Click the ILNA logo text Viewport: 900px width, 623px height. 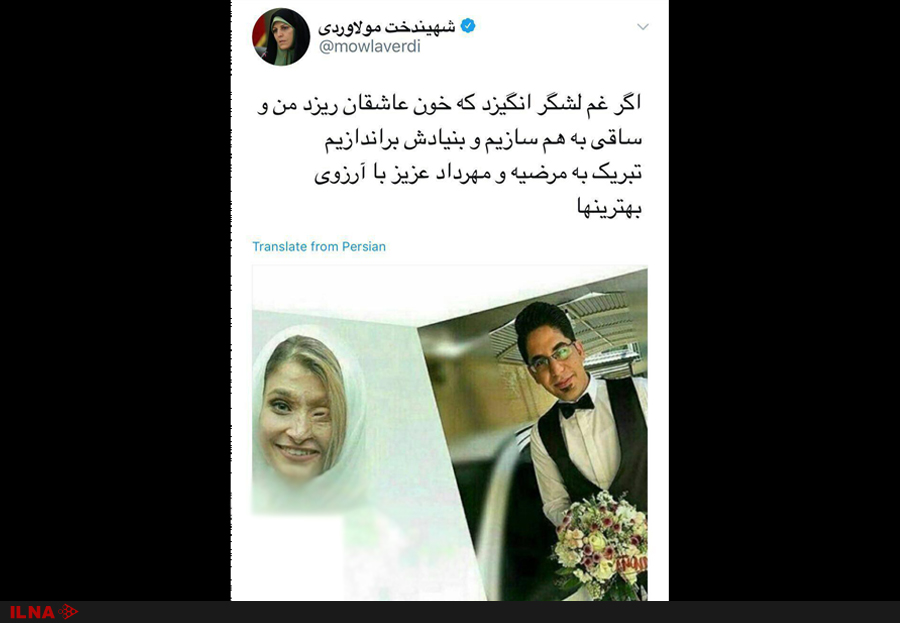click(32, 612)
